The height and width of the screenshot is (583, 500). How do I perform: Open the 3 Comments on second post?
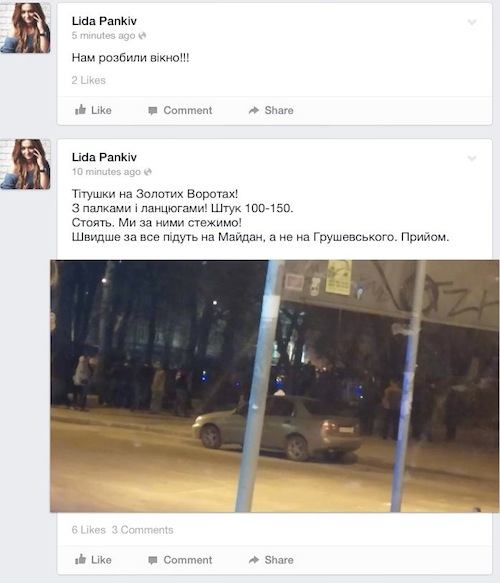pos(143,530)
